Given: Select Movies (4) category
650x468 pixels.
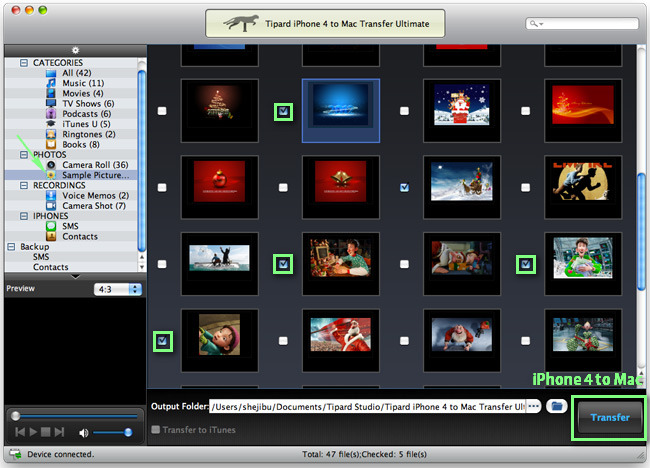Looking at the screenshot, I should 83,94.
